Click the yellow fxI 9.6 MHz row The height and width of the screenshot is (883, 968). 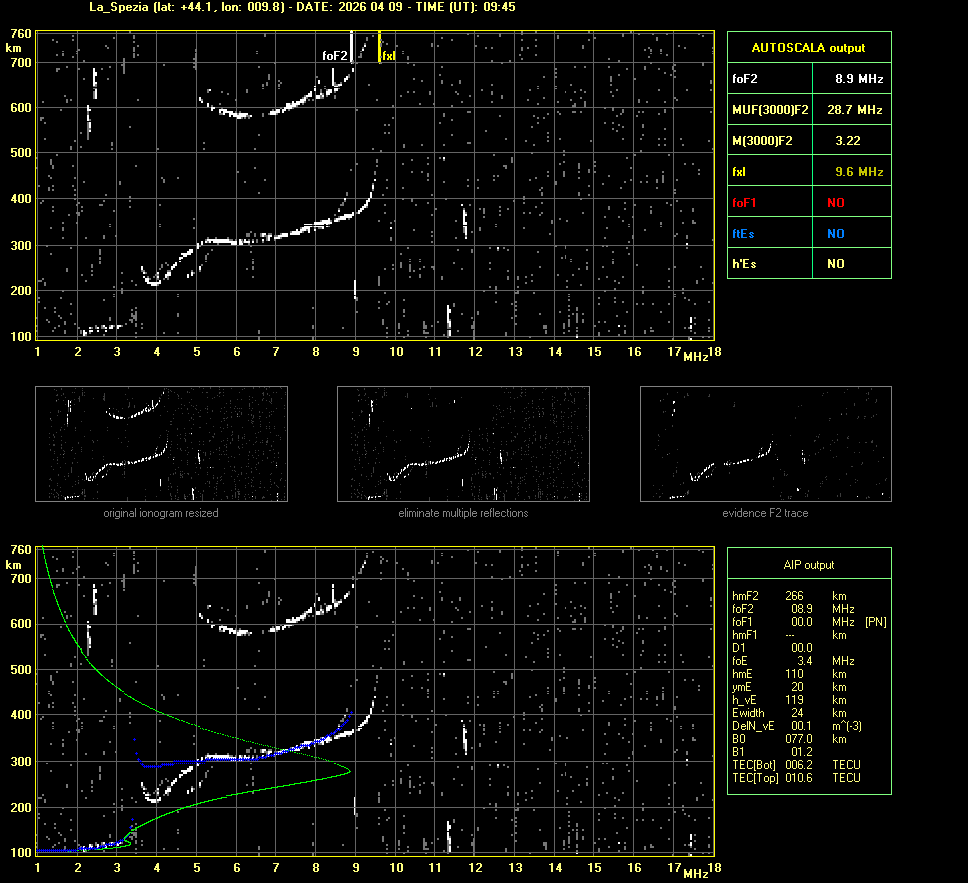click(808, 171)
